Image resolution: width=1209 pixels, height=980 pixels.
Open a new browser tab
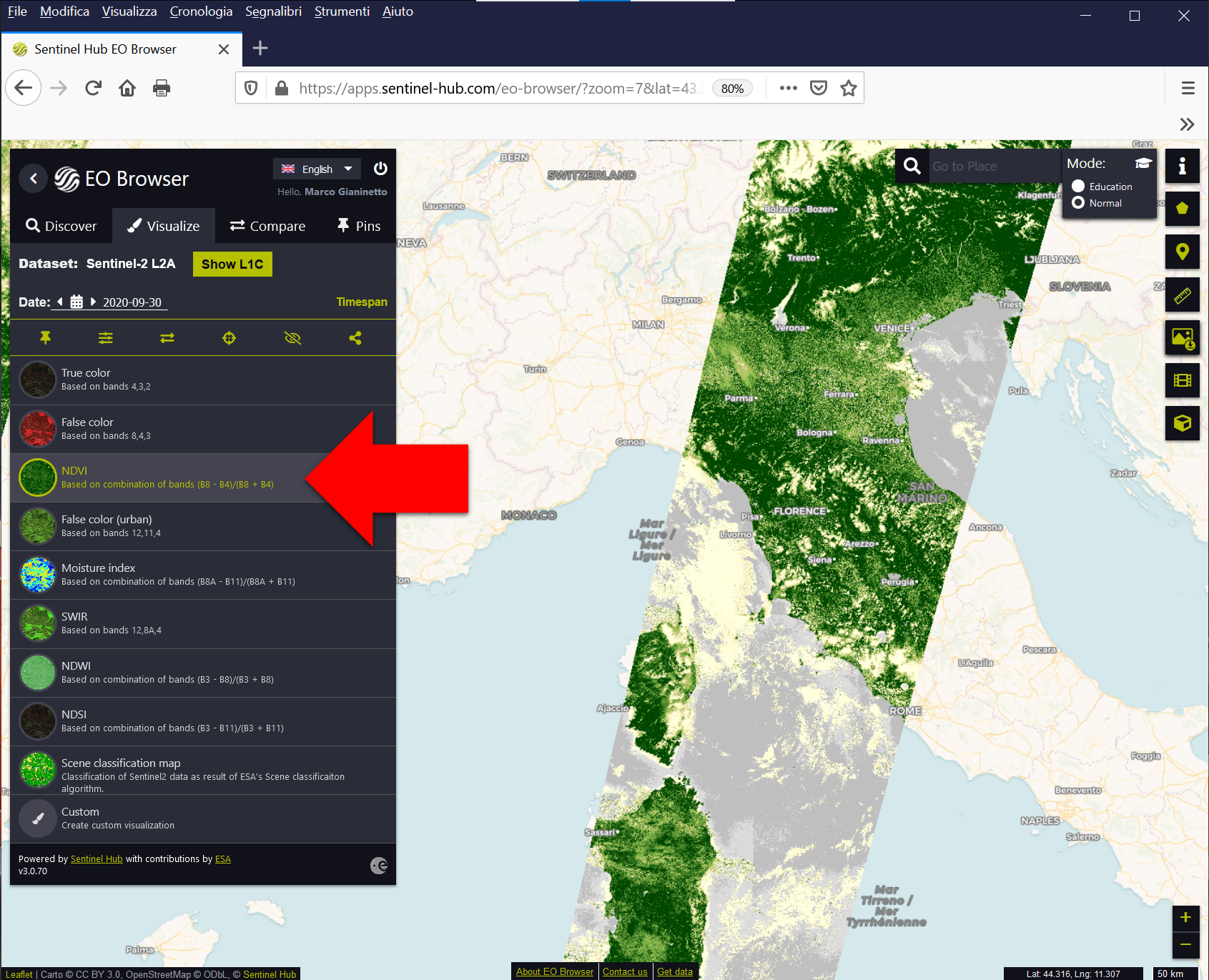[x=260, y=49]
